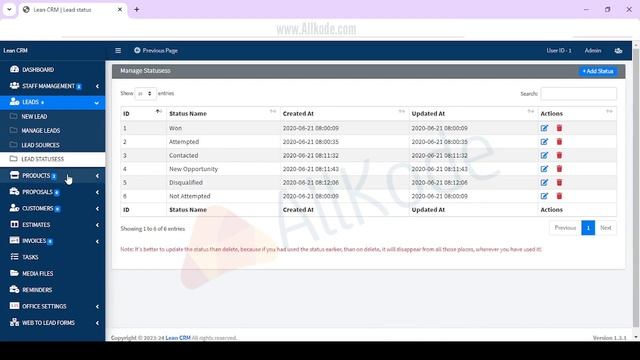The height and width of the screenshot is (360, 640).
Task: Open the Lean CRM footer link
Action: coord(178,338)
